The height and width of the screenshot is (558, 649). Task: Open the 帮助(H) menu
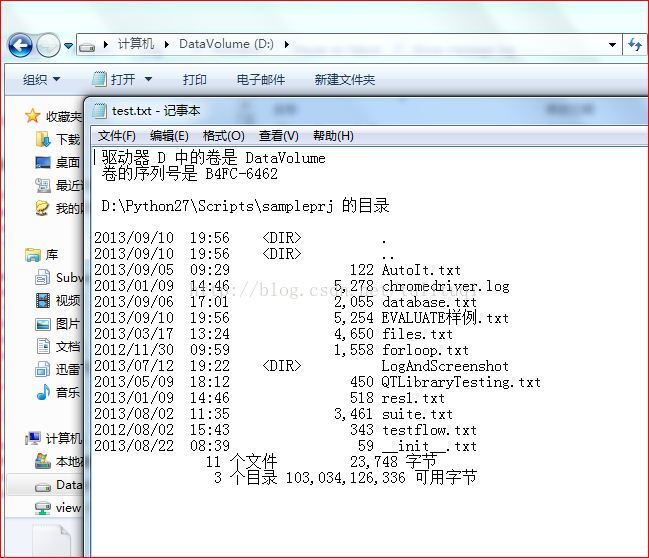click(x=333, y=136)
